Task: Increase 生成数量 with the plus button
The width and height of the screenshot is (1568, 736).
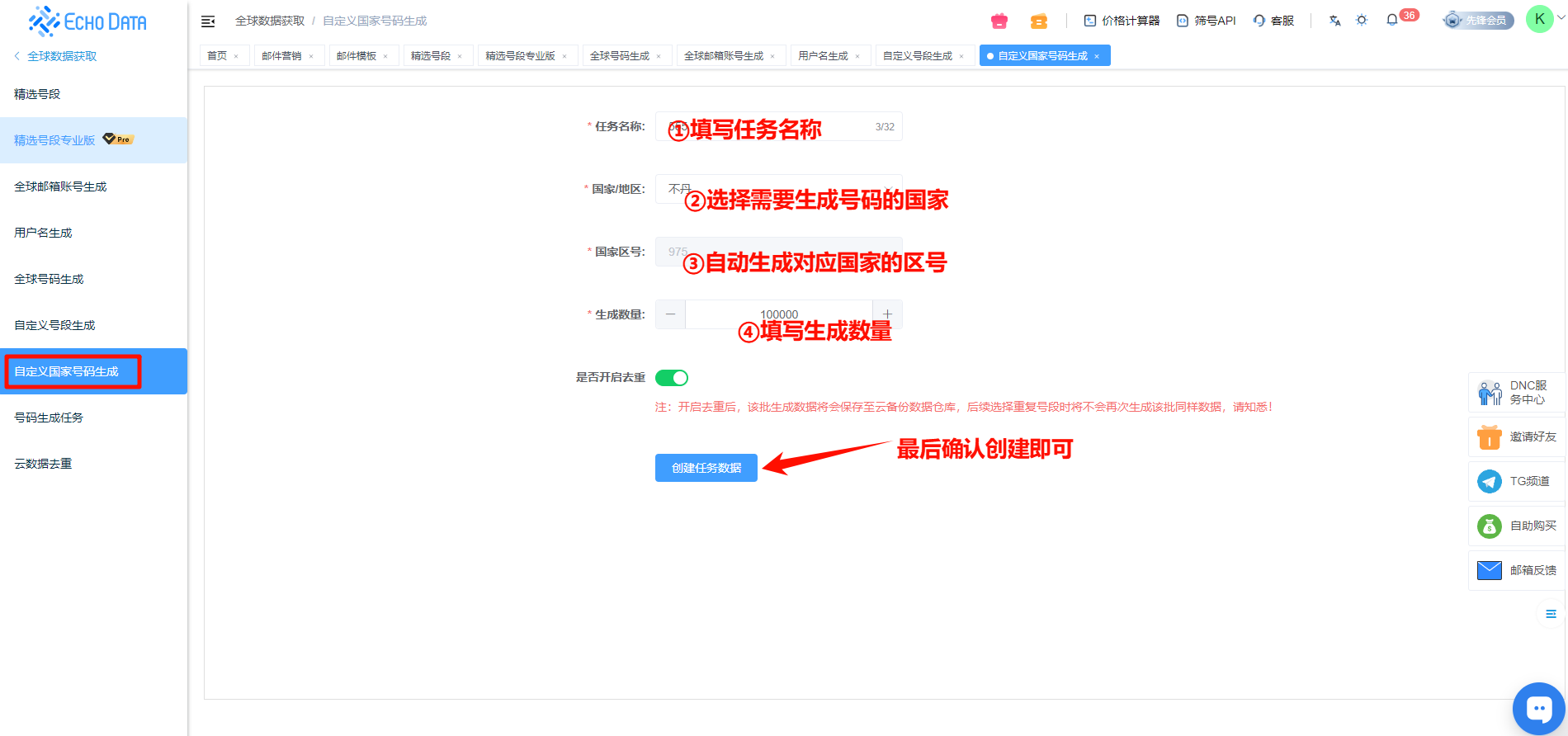Action: [x=887, y=314]
